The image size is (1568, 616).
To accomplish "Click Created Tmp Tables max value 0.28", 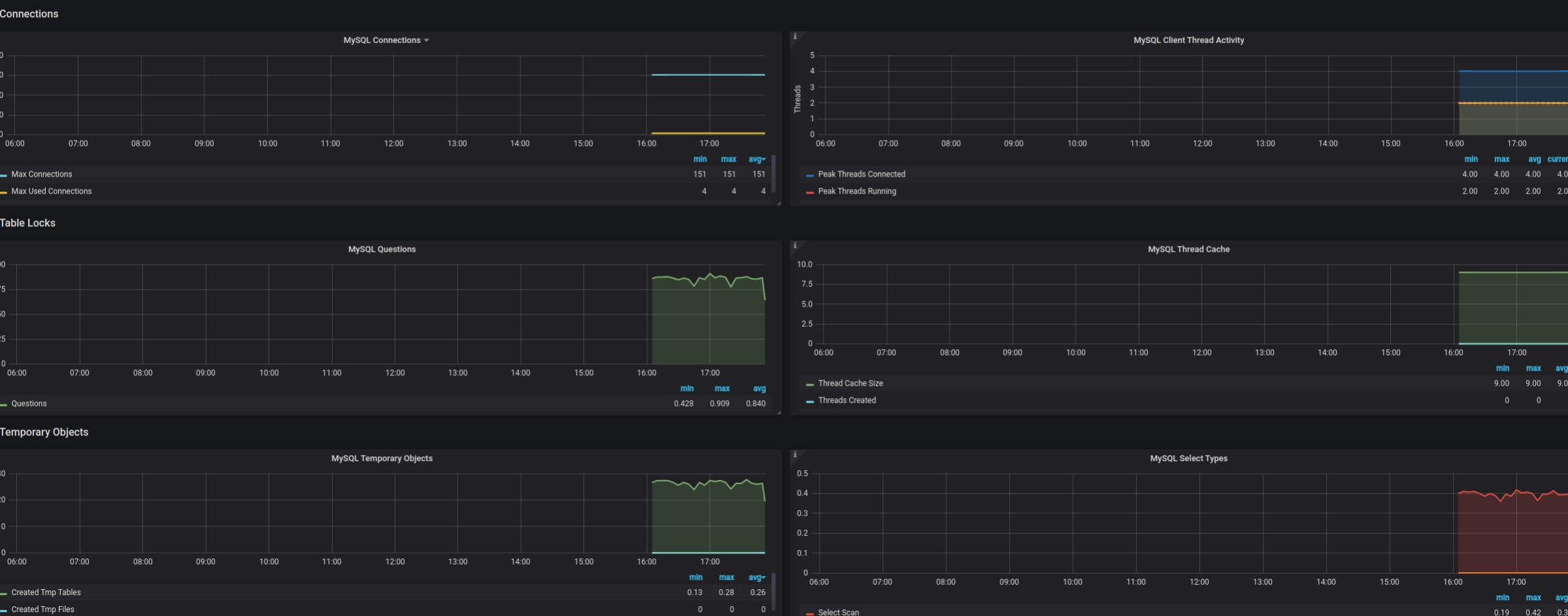I will (726, 592).
